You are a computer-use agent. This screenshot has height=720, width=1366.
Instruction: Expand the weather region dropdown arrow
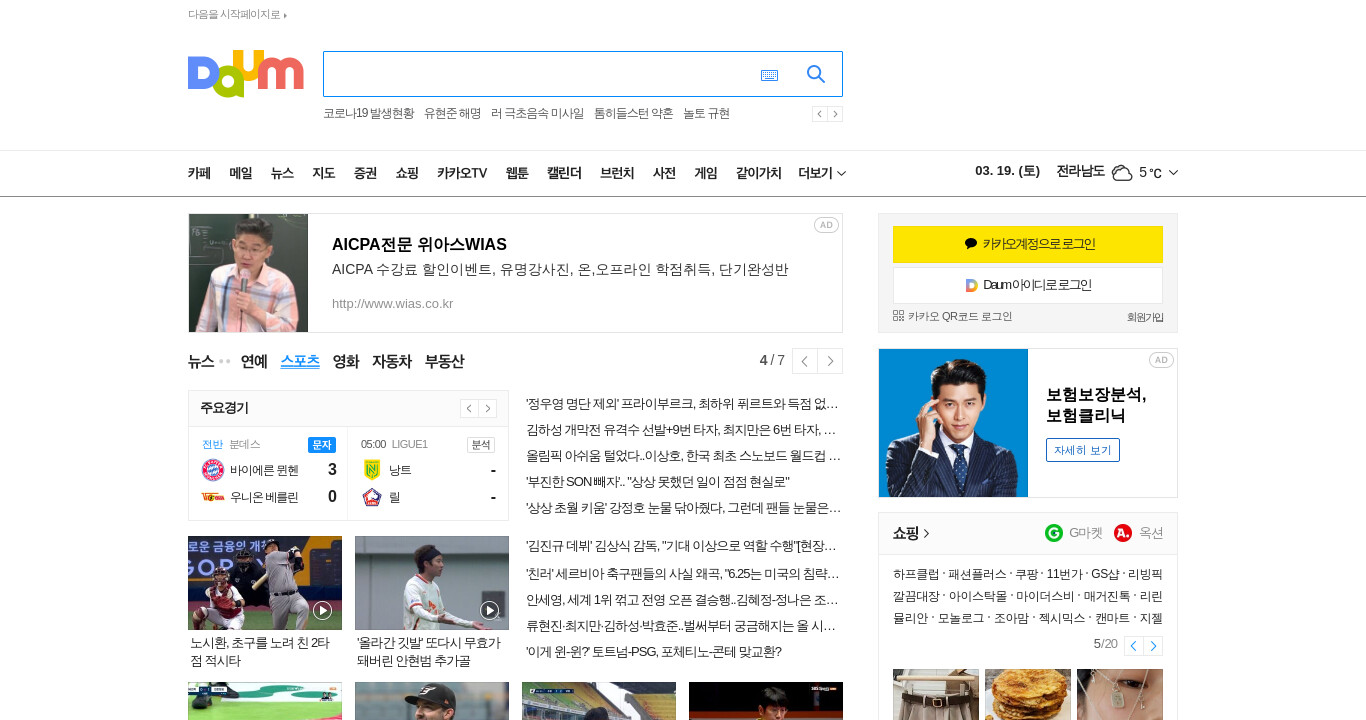[x=1173, y=173]
